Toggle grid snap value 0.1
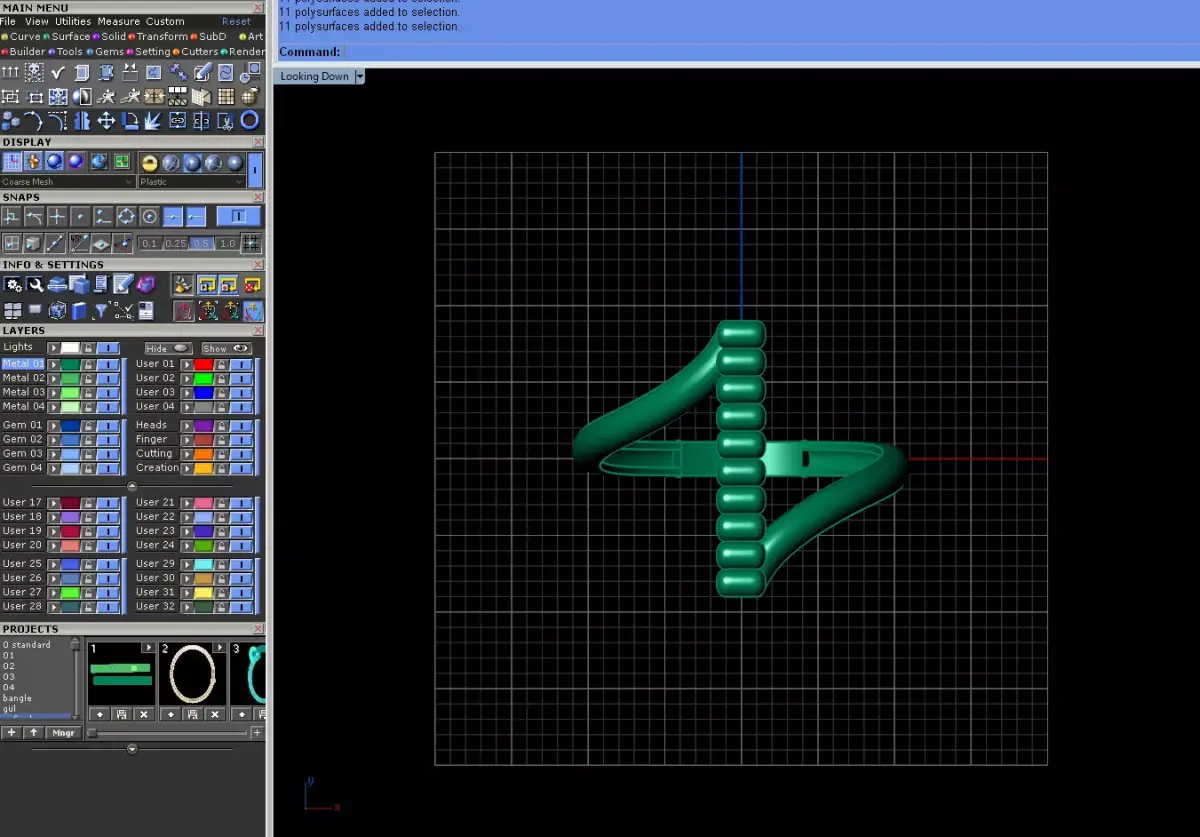This screenshot has width=1200, height=837. tap(149, 244)
